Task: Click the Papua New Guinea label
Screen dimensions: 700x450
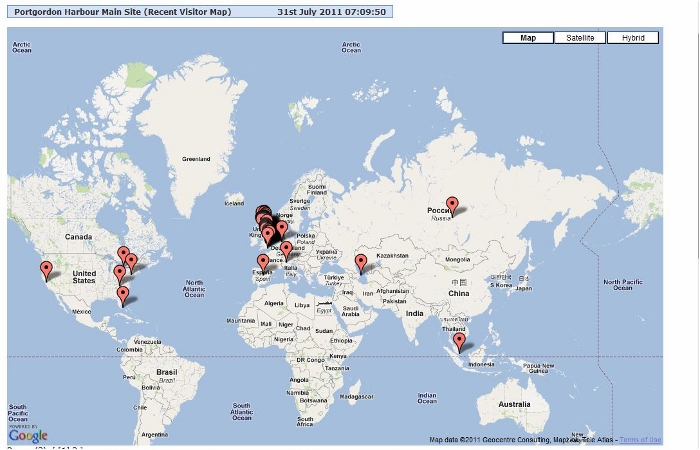Action: tap(538, 368)
